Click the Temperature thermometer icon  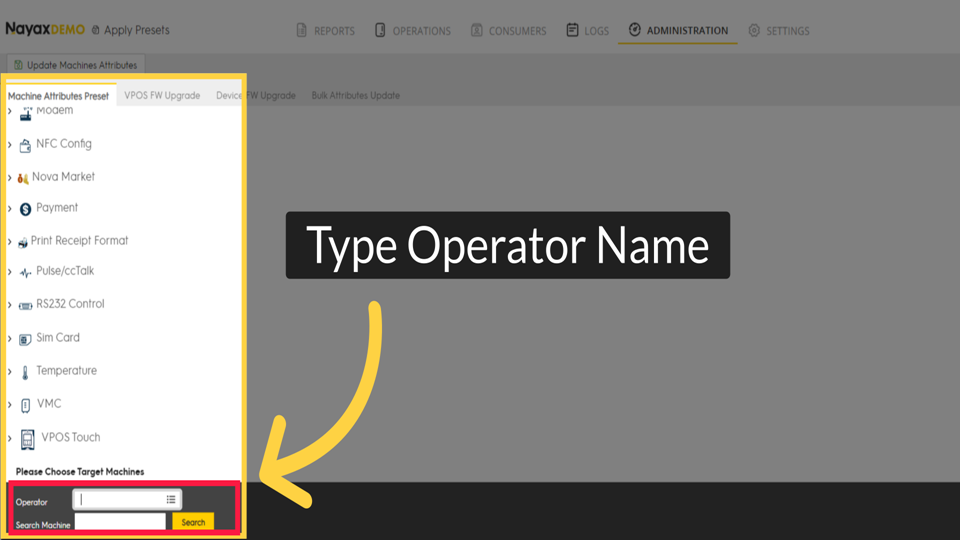pos(25,373)
